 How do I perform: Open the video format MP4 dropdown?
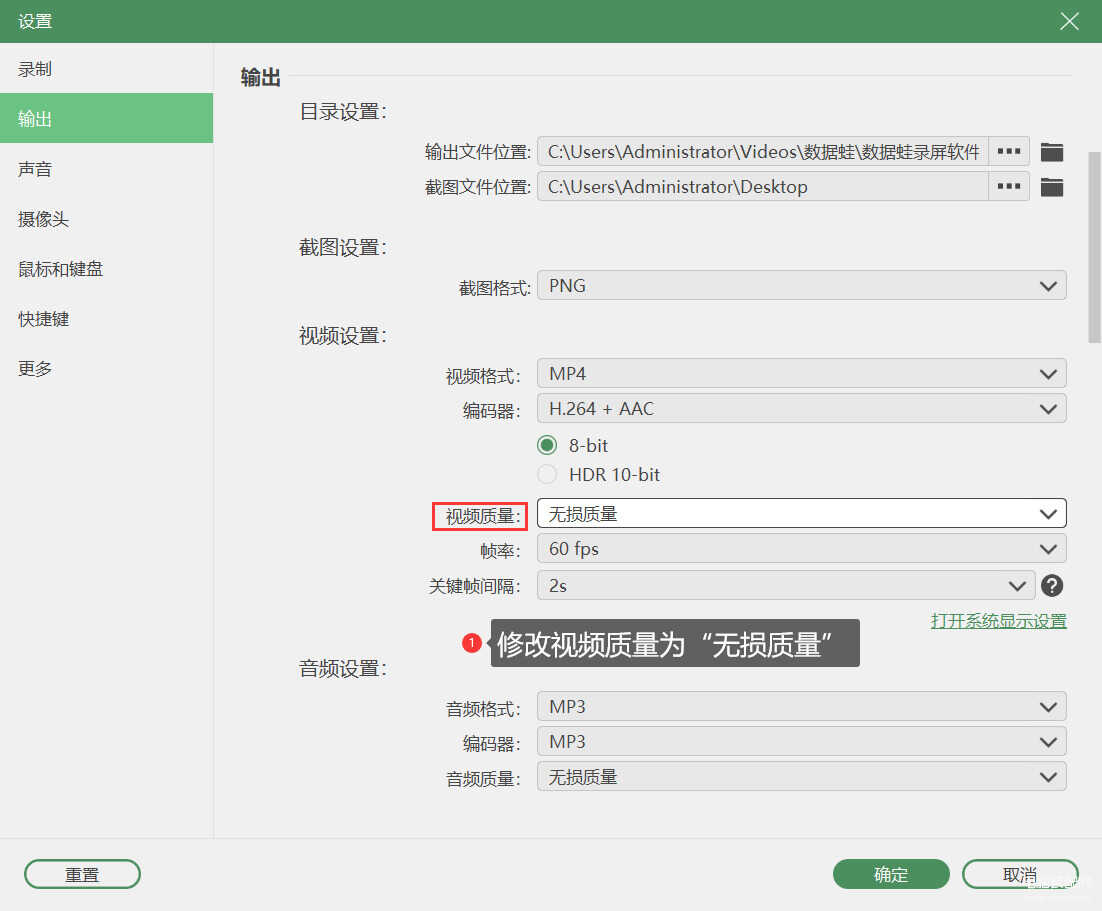click(x=801, y=373)
